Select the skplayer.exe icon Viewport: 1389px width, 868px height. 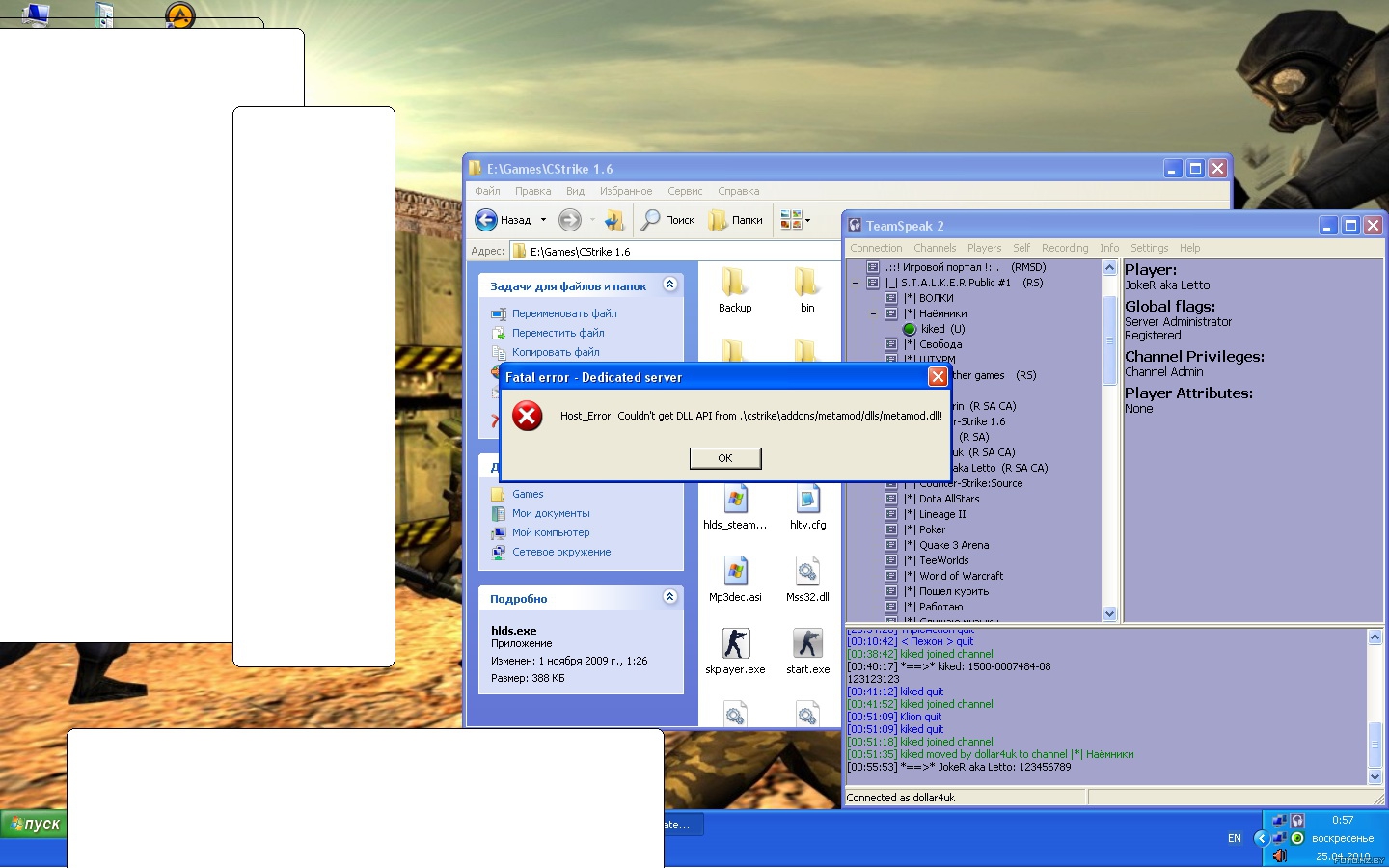pos(735,643)
